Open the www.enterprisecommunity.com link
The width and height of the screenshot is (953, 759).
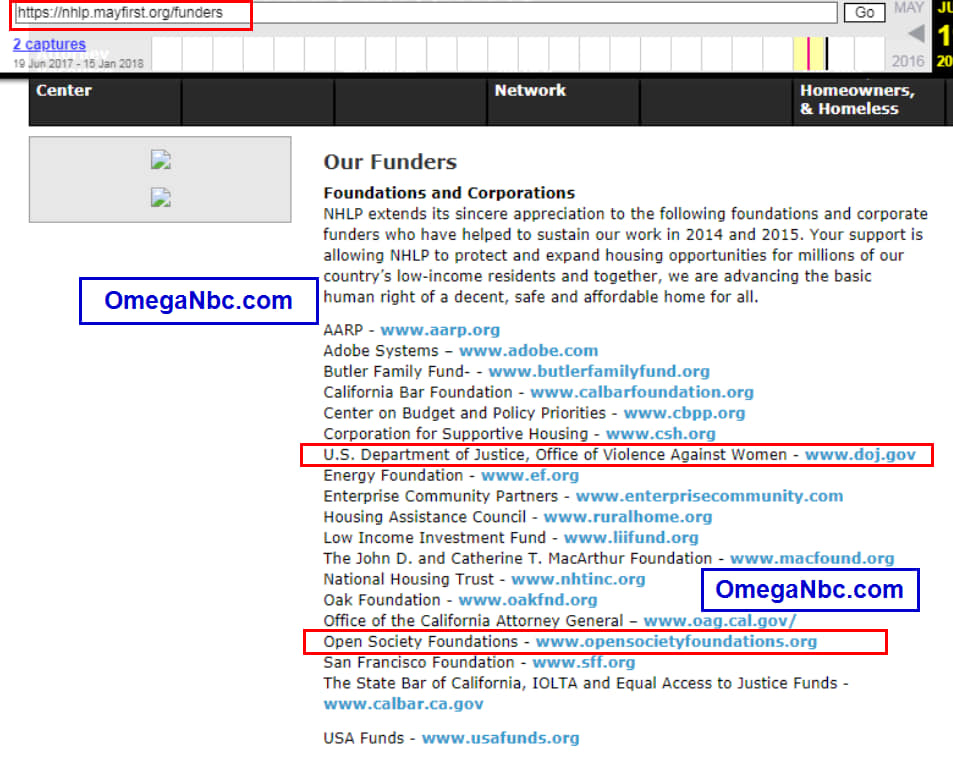pyautogui.click(x=709, y=496)
